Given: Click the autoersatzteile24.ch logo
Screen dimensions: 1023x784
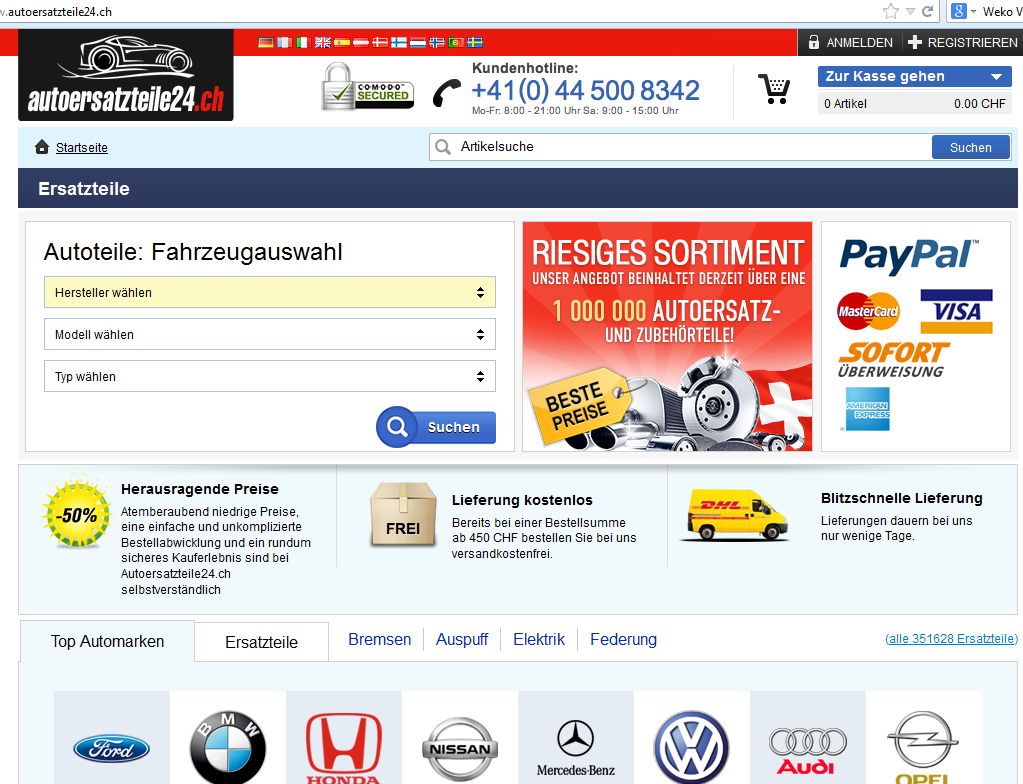Looking at the screenshot, I should 126,75.
